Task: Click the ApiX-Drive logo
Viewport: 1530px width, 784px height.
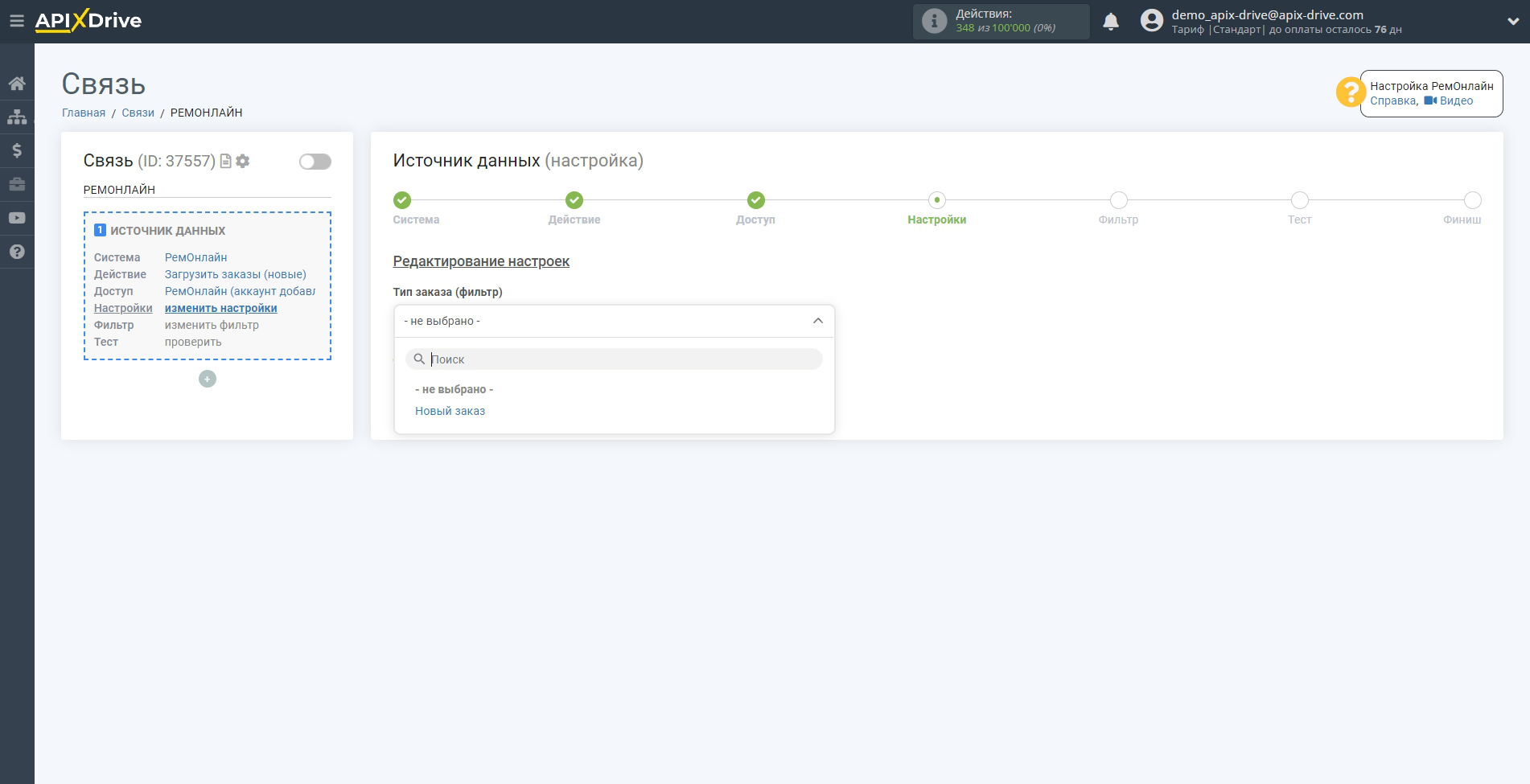Action: click(88, 21)
